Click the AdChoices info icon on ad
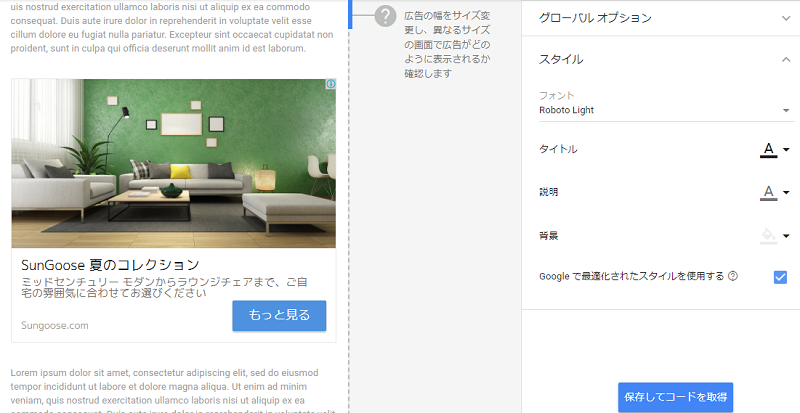The height and width of the screenshot is (413, 800). coord(331,84)
